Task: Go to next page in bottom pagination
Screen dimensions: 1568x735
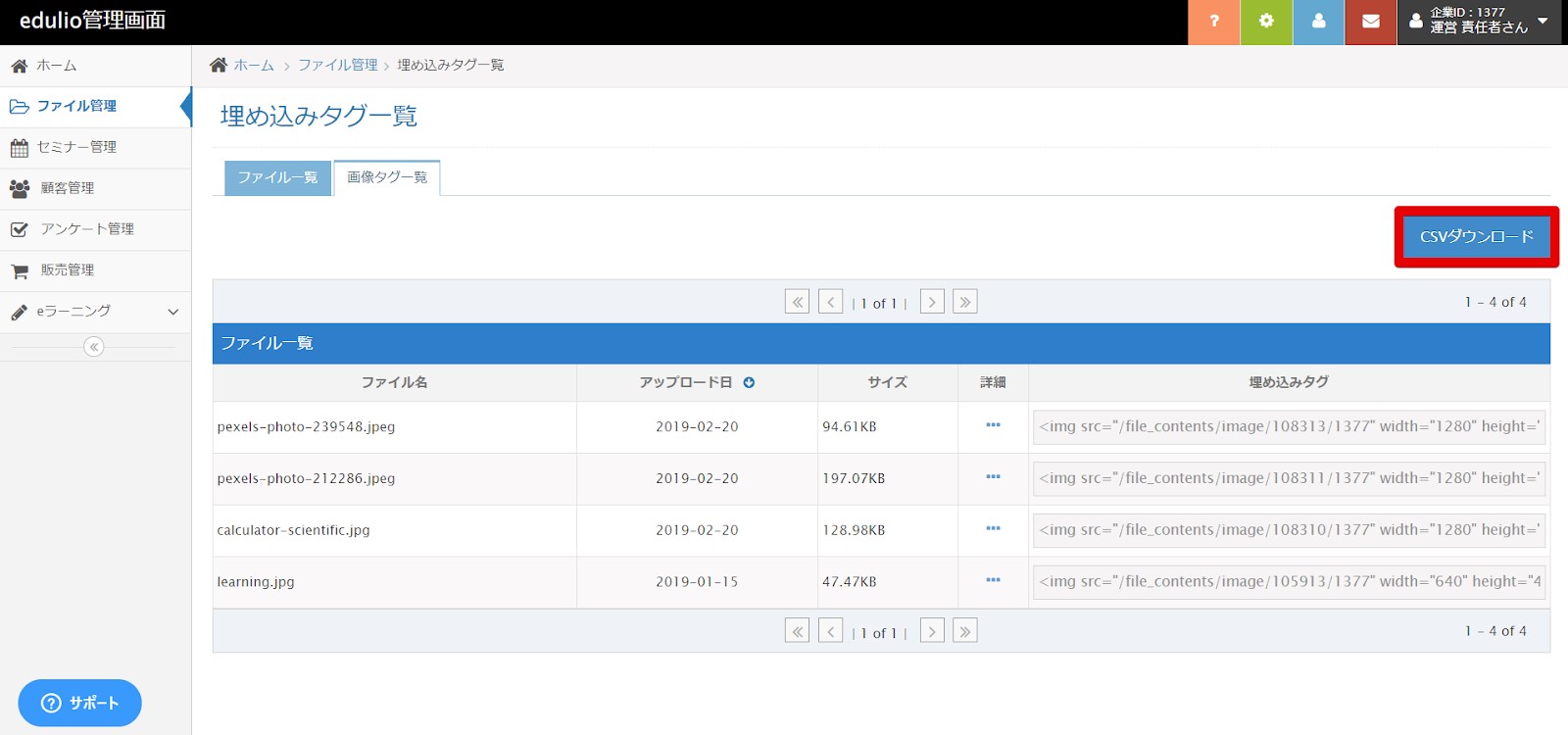Action: [932, 631]
